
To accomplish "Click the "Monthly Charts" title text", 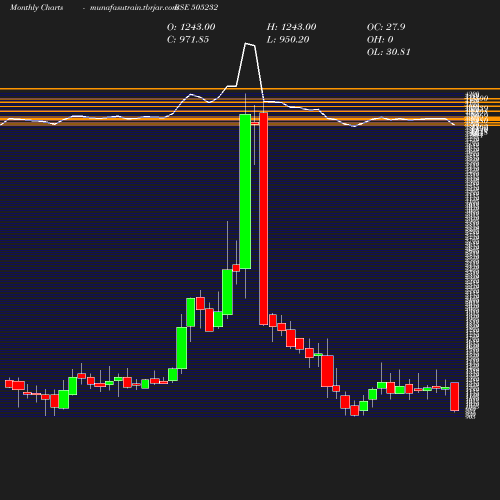I will point(36,7).
